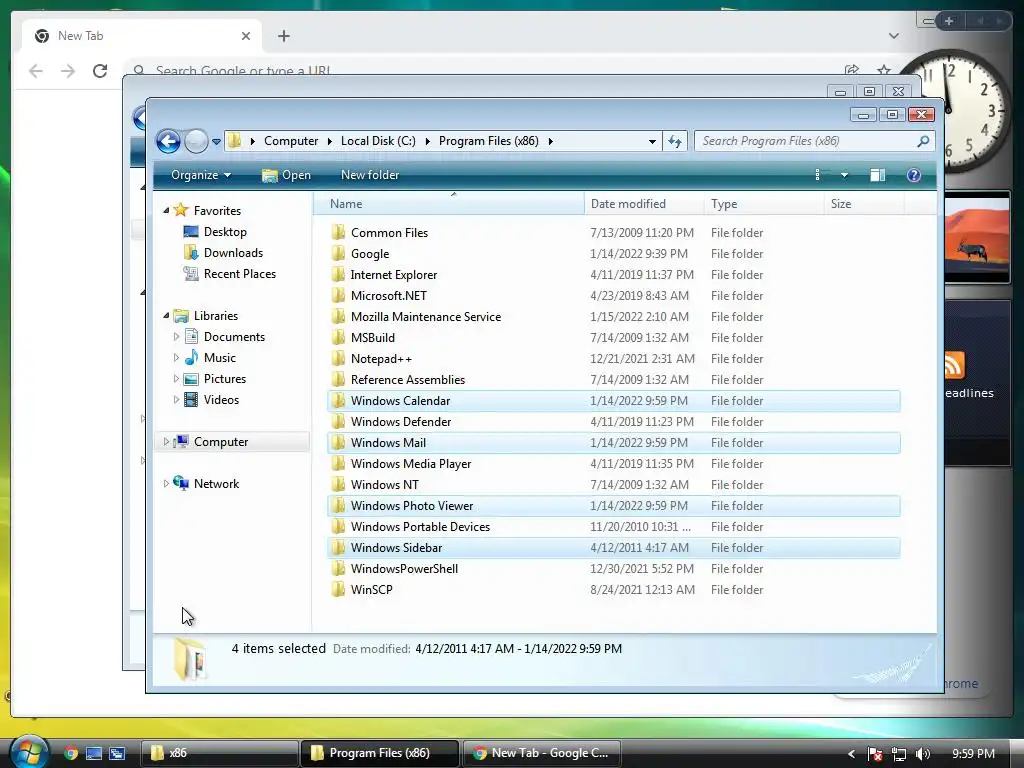This screenshot has height=768, width=1024.
Task: Bookmark this page with Chrome star icon
Action: [884, 70]
